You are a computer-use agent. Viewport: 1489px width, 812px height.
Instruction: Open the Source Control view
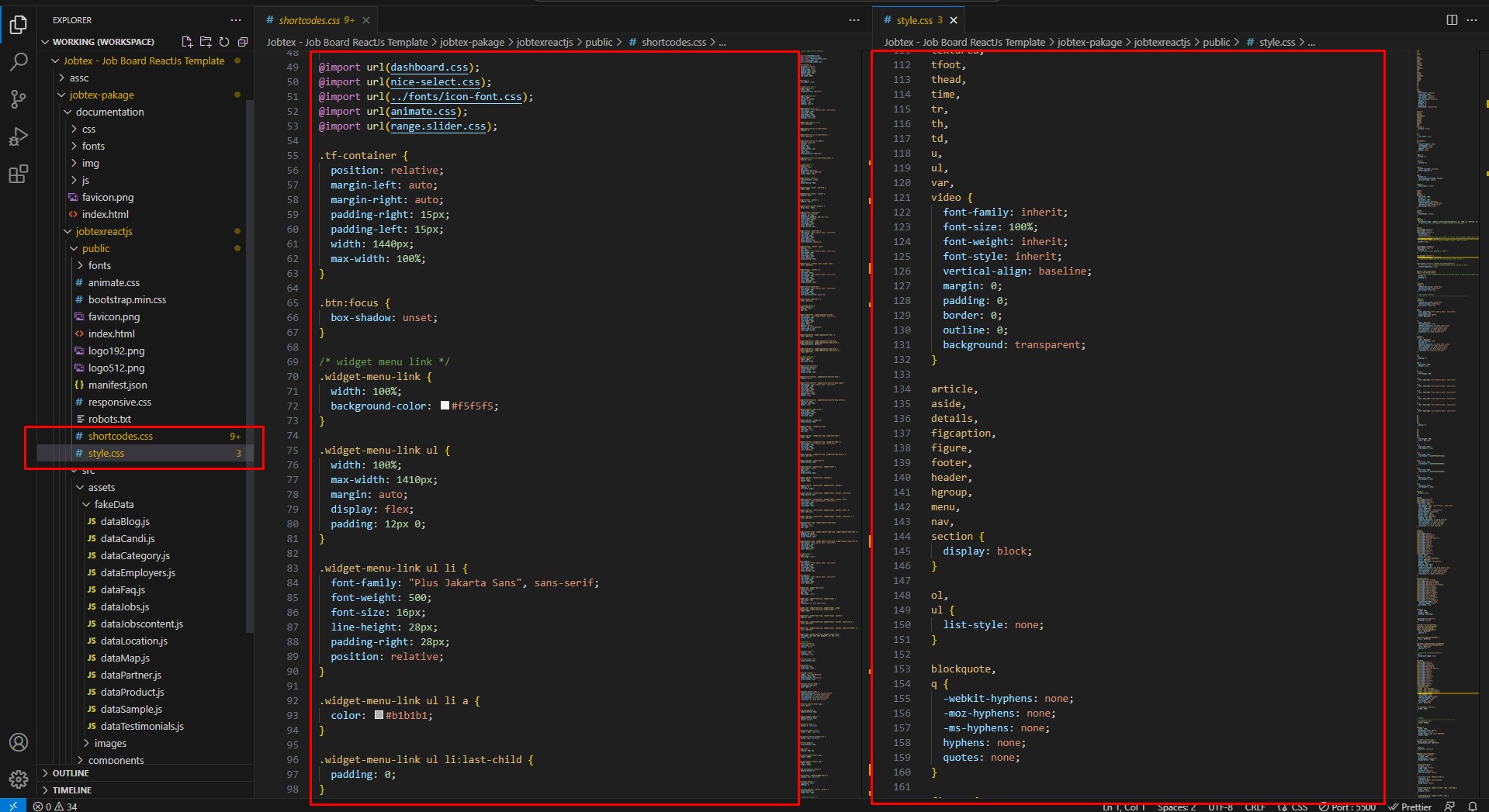[x=19, y=99]
